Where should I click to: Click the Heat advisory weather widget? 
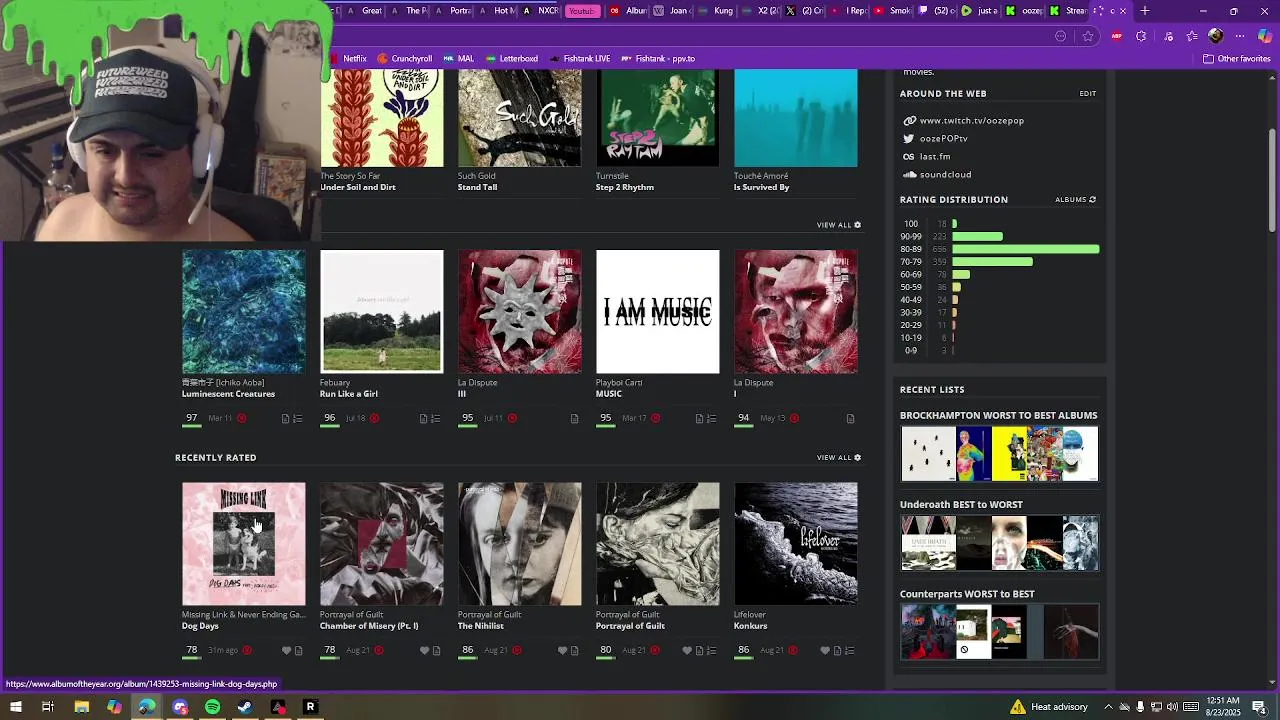tap(1048, 707)
